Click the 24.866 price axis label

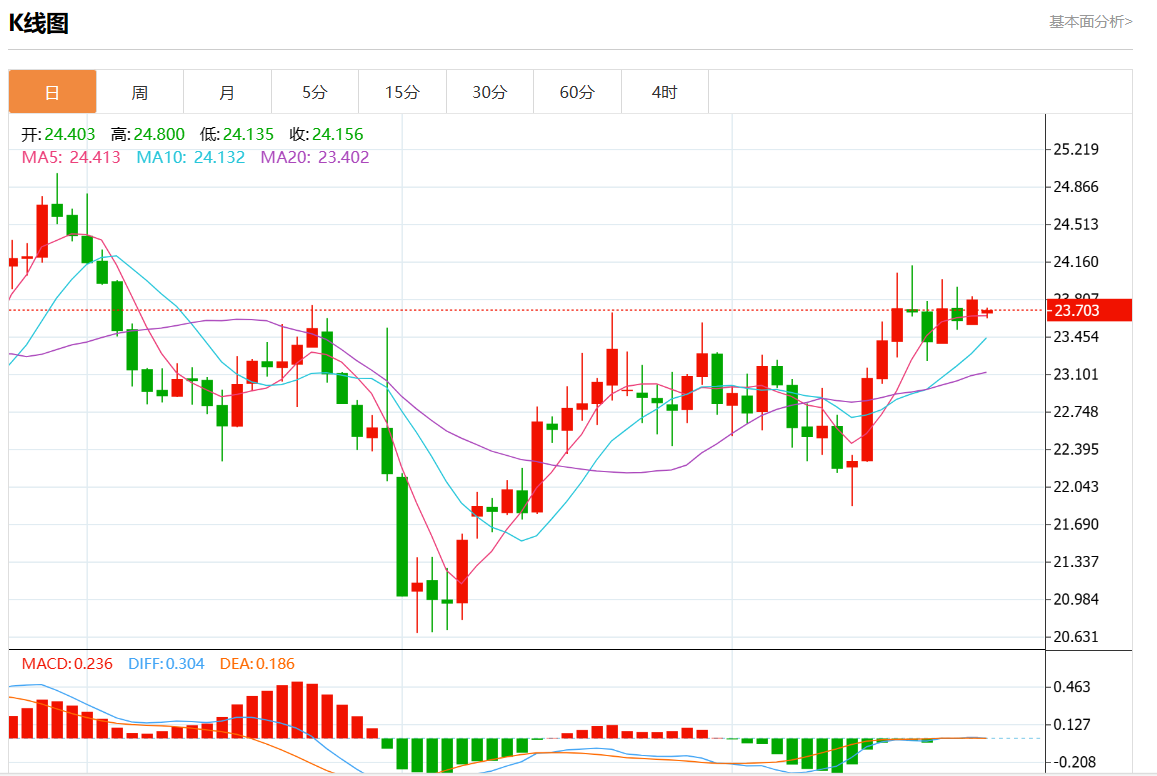(x=1076, y=187)
